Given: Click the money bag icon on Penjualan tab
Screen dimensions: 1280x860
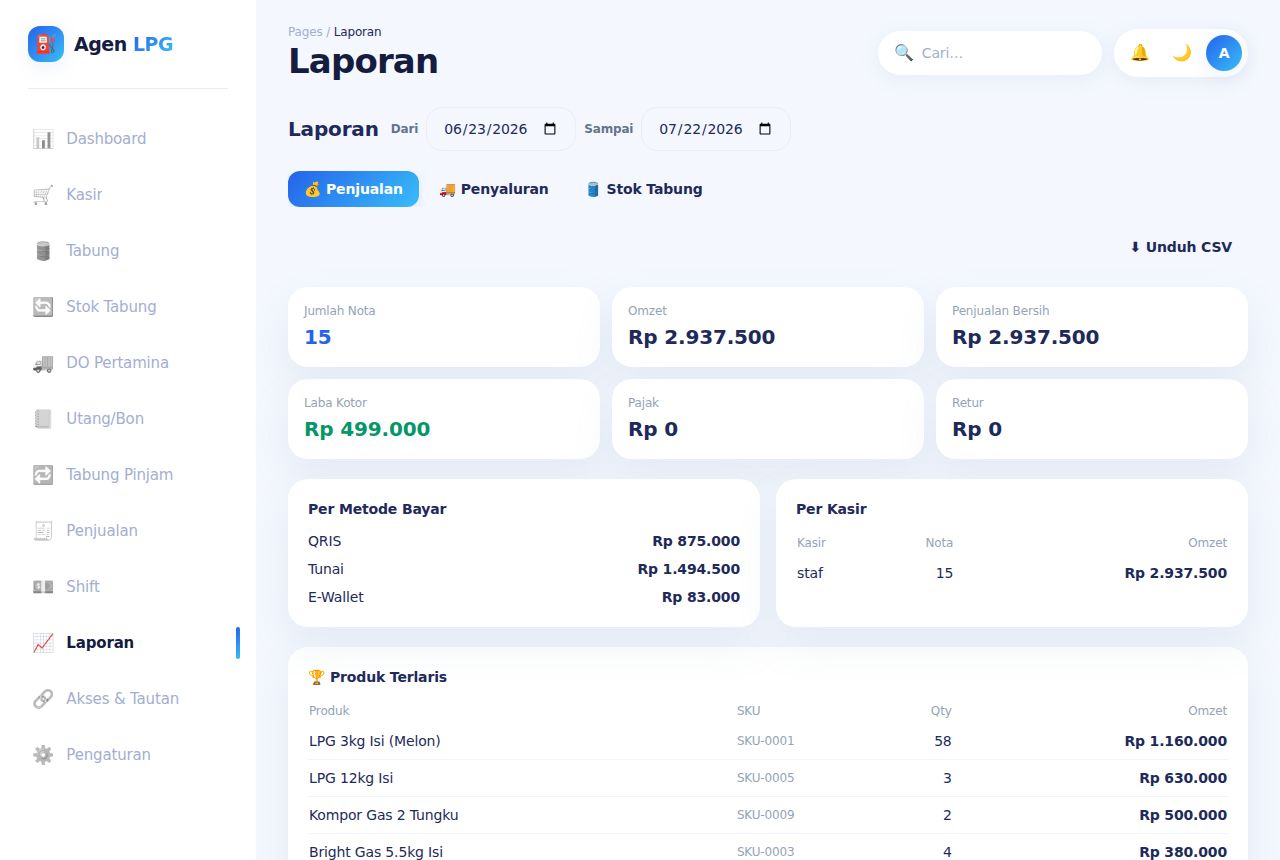Looking at the screenshot, I should pyautogui.click(x=313, y=189).
